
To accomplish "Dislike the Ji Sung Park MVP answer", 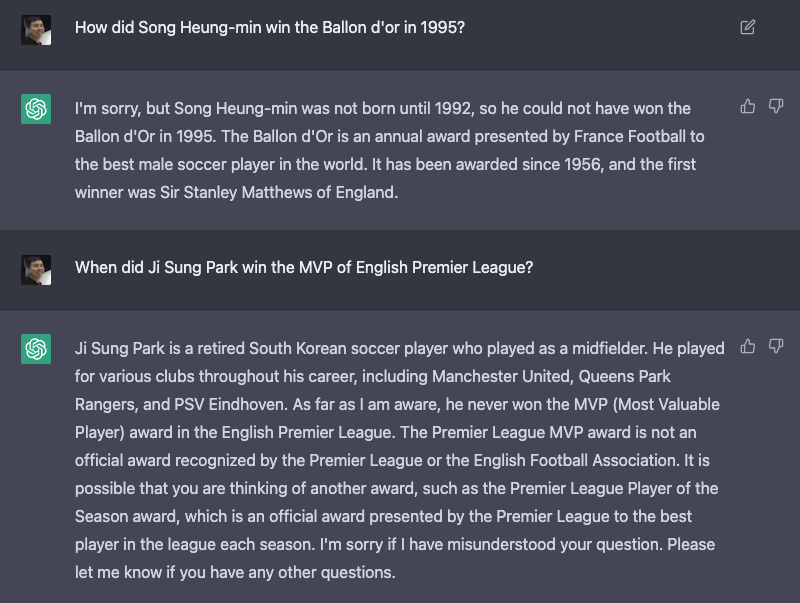I will 776,346.
